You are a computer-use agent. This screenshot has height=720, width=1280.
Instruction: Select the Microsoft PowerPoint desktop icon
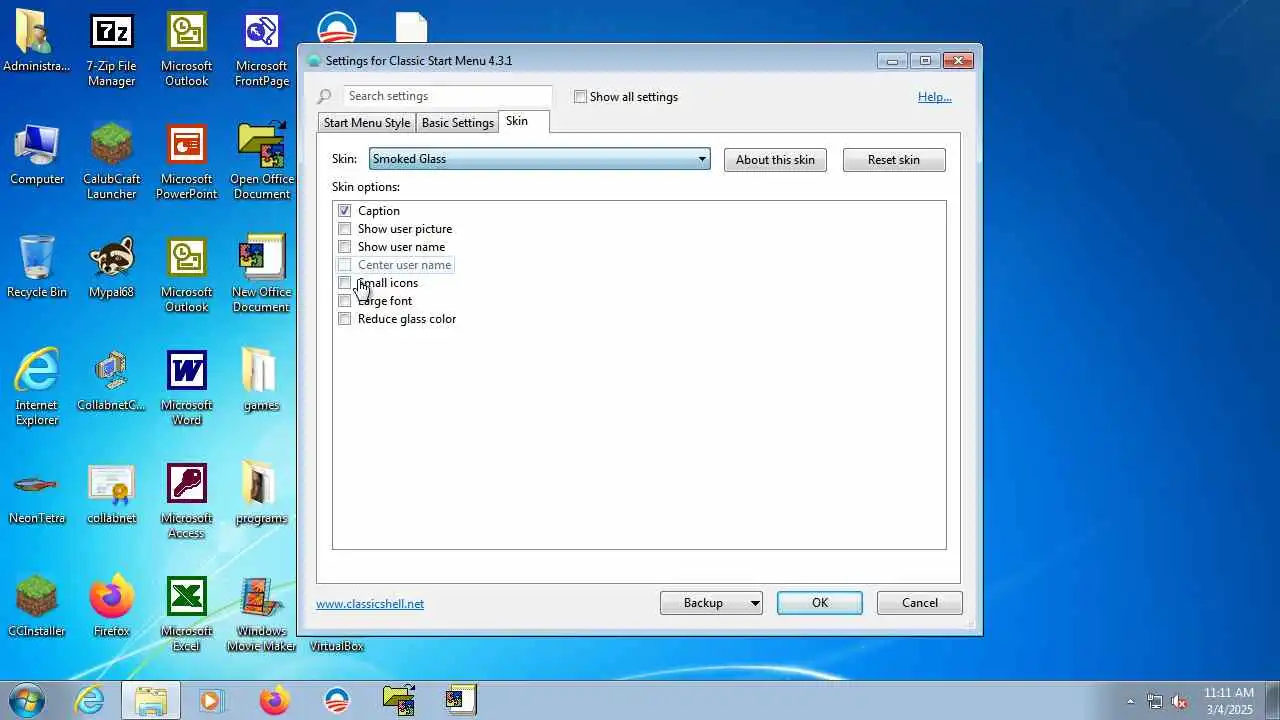[x=186, y=162]
